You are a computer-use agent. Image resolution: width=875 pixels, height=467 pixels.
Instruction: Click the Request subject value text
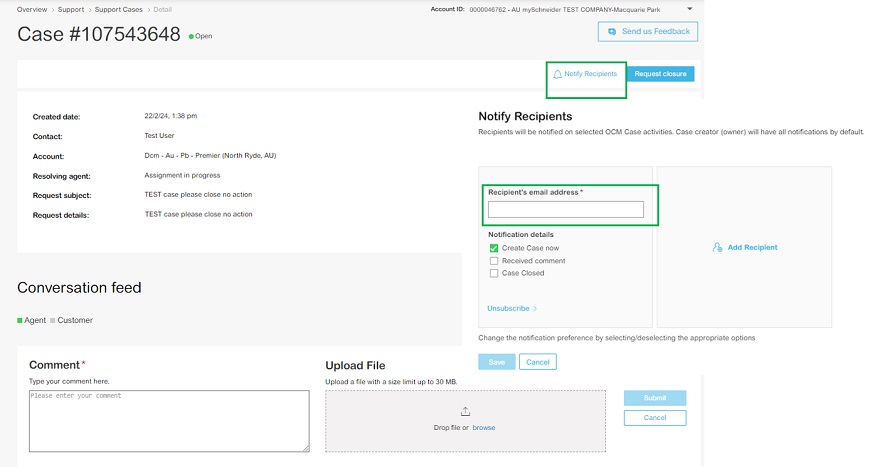point(198,195)
